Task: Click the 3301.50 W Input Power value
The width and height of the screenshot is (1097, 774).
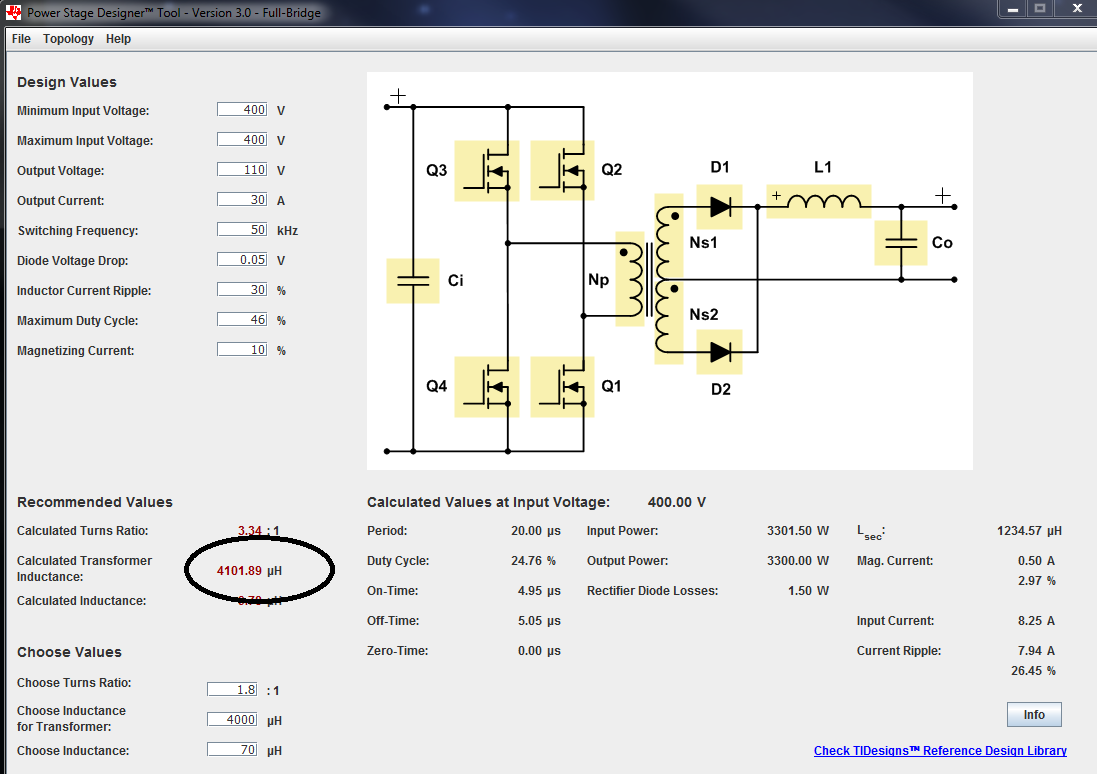Action: pos(798,530)
